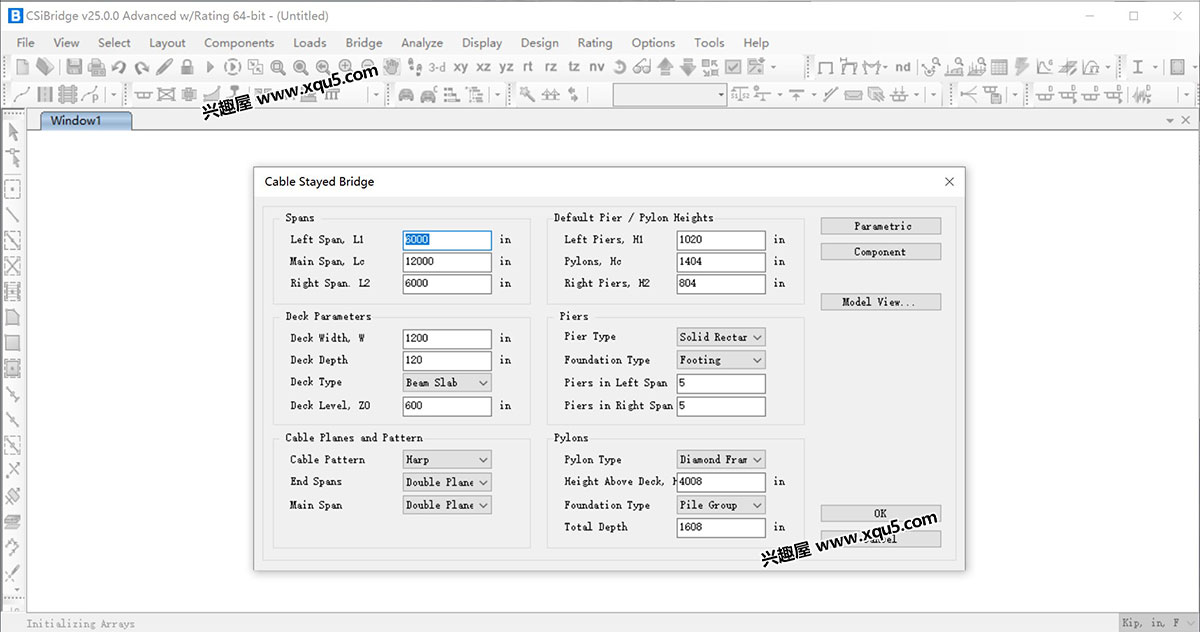Open the Piers Foundation Type Footing dropdown
Image resolution: width=1200 pixels, height=632 pixels.
click(721, 360)
